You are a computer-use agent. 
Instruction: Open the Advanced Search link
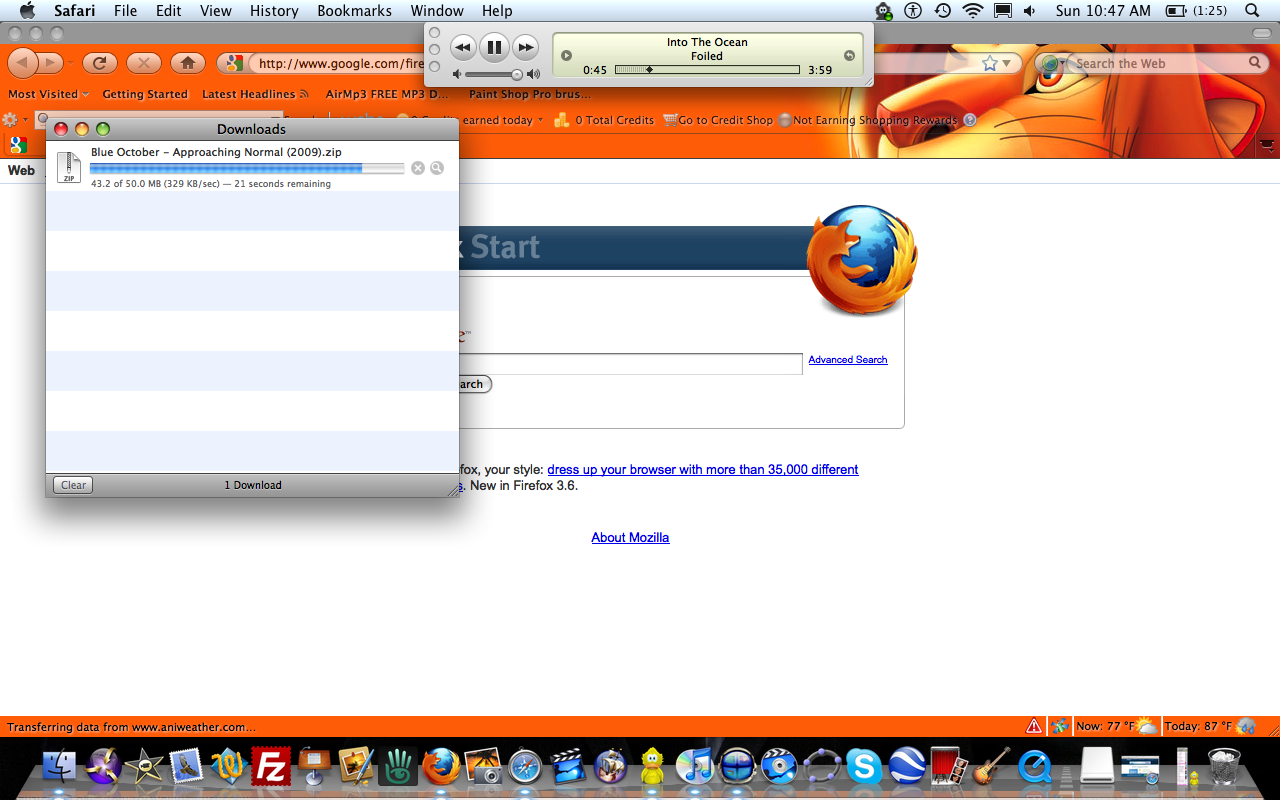[847, 360]
